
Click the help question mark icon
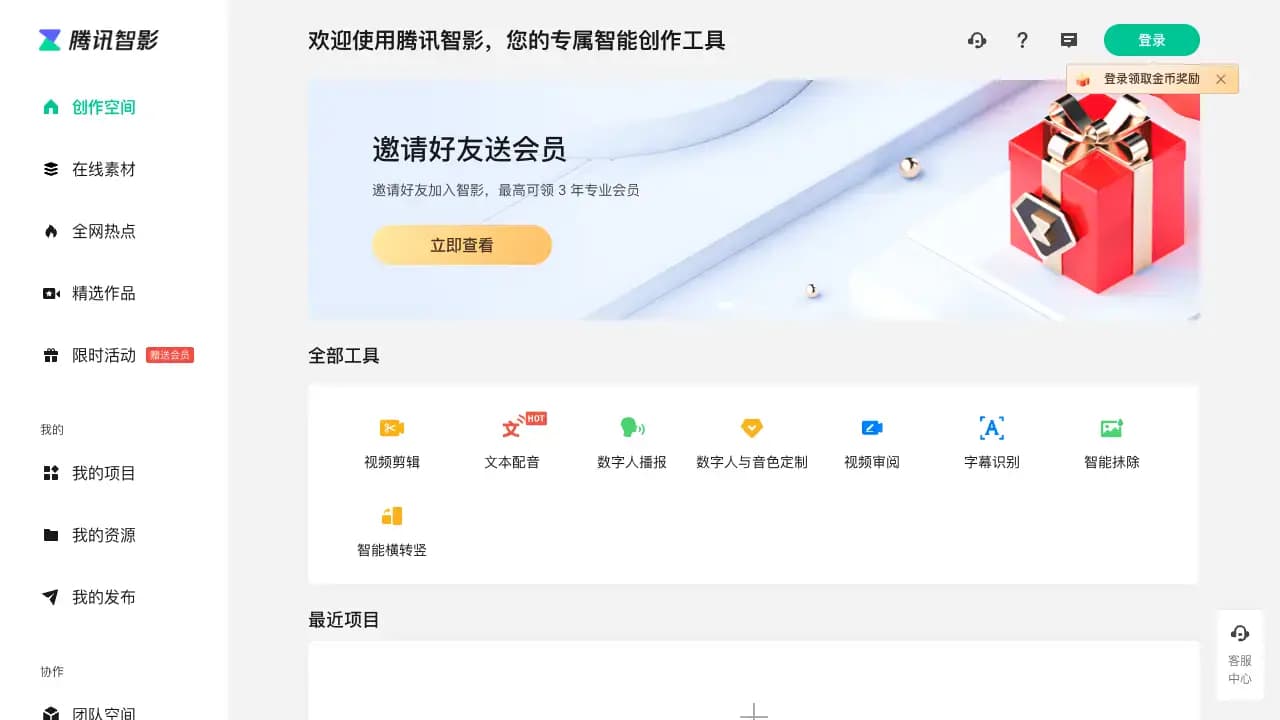tap(1022, 40)
